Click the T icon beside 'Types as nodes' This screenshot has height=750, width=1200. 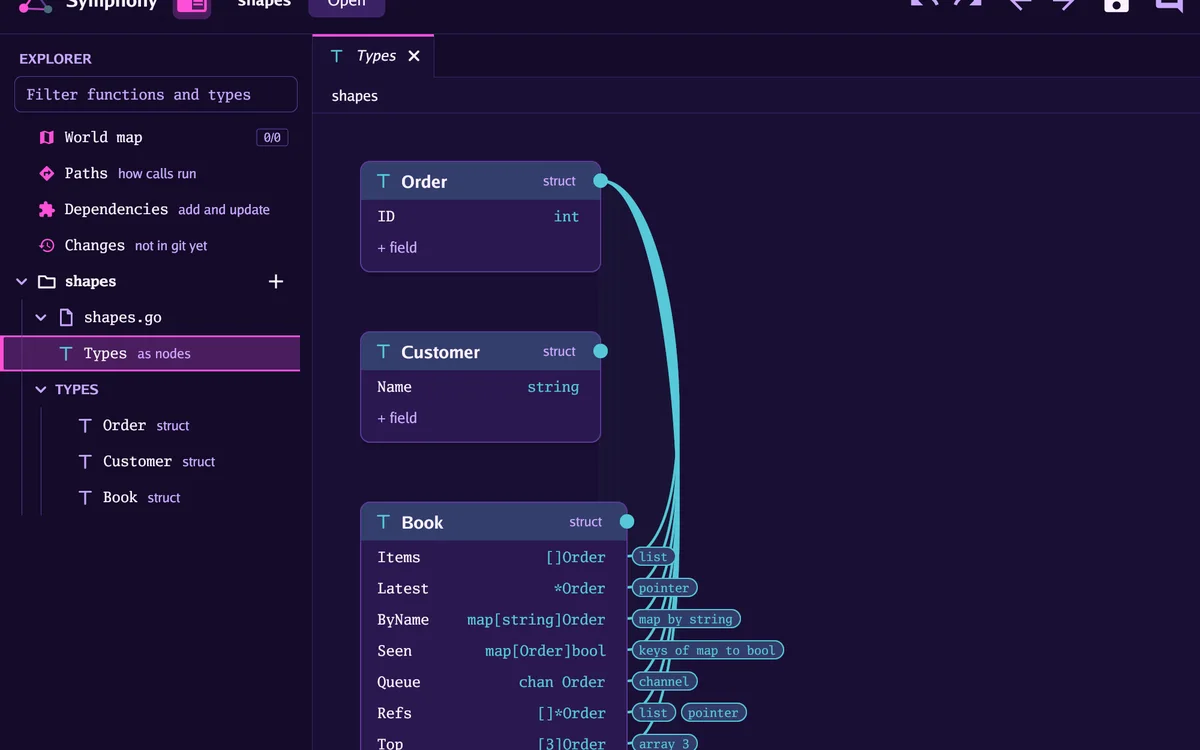[66, 353]
